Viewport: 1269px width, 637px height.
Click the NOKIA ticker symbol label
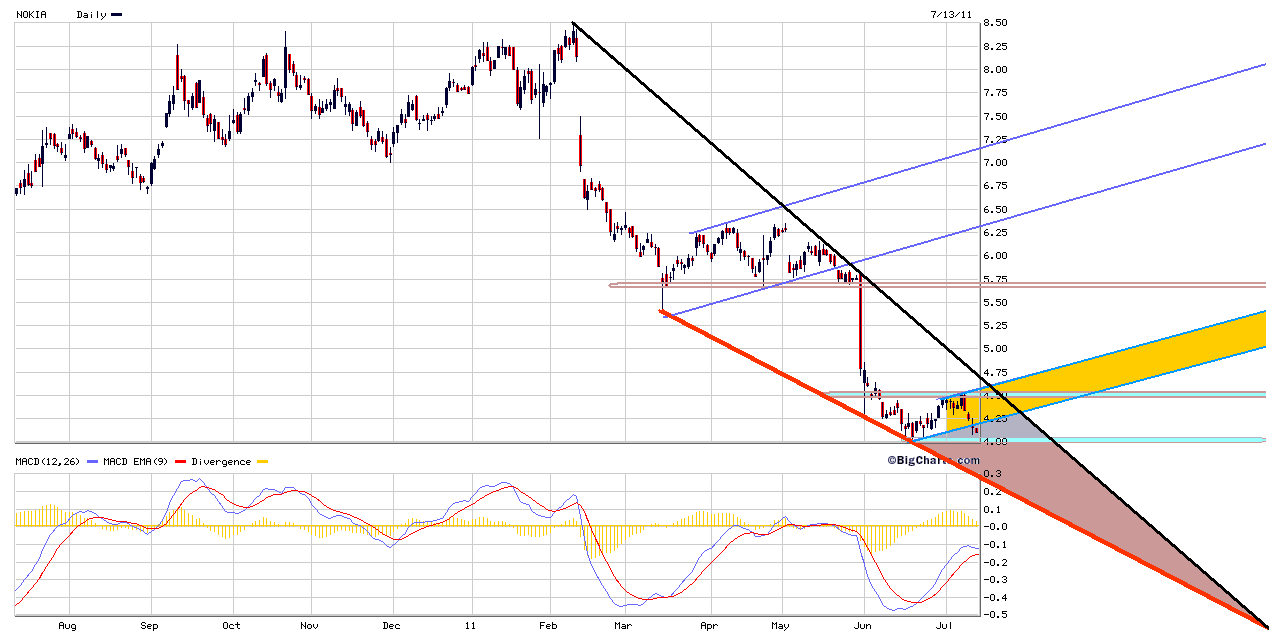pyautogui.click(x=31, y=15)
